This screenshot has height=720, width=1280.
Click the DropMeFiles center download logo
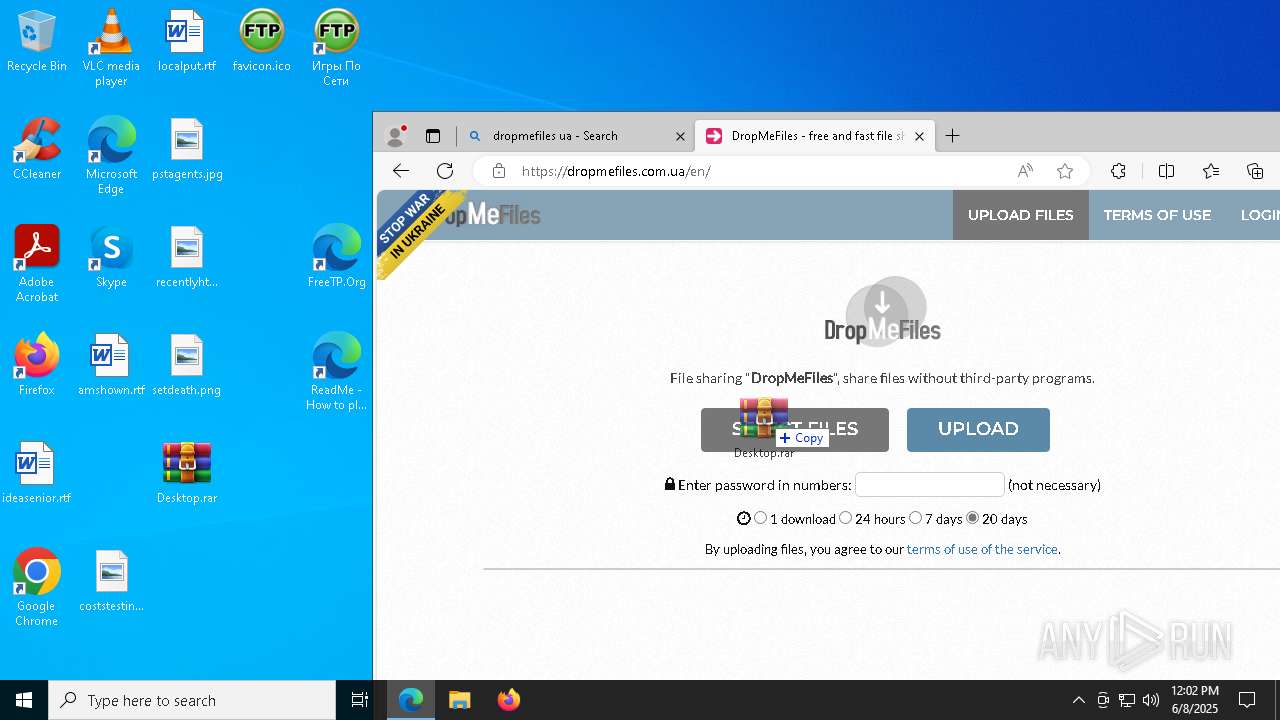click(883, 312)
